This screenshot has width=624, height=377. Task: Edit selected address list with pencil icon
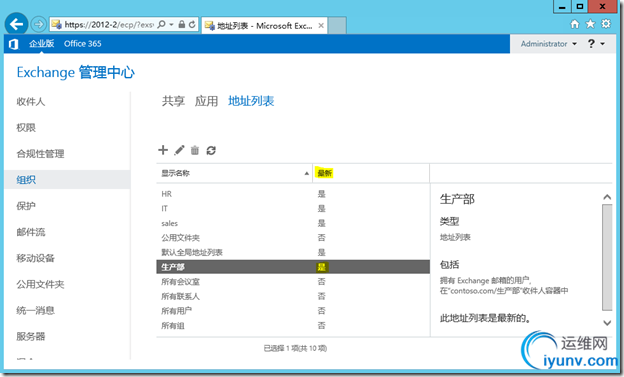tap(179, 150)
